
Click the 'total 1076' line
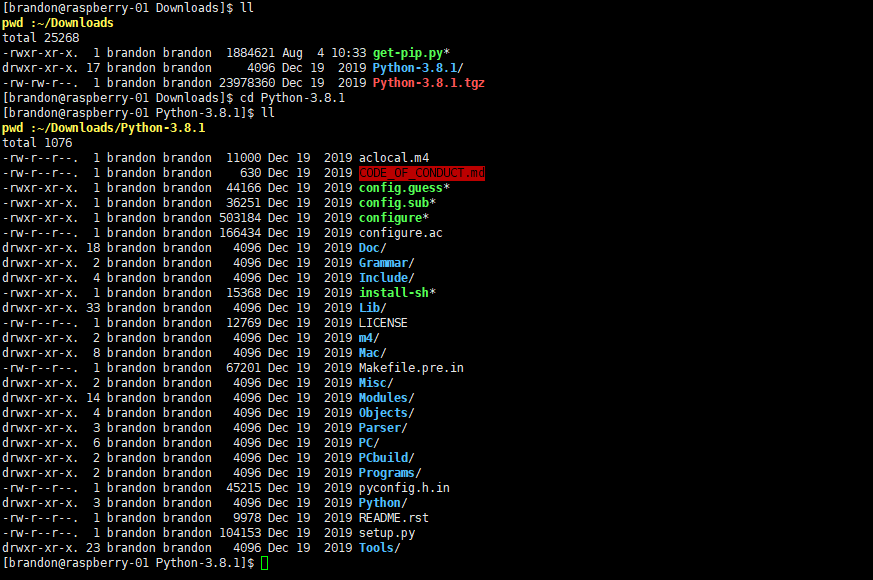pos(37,143)
